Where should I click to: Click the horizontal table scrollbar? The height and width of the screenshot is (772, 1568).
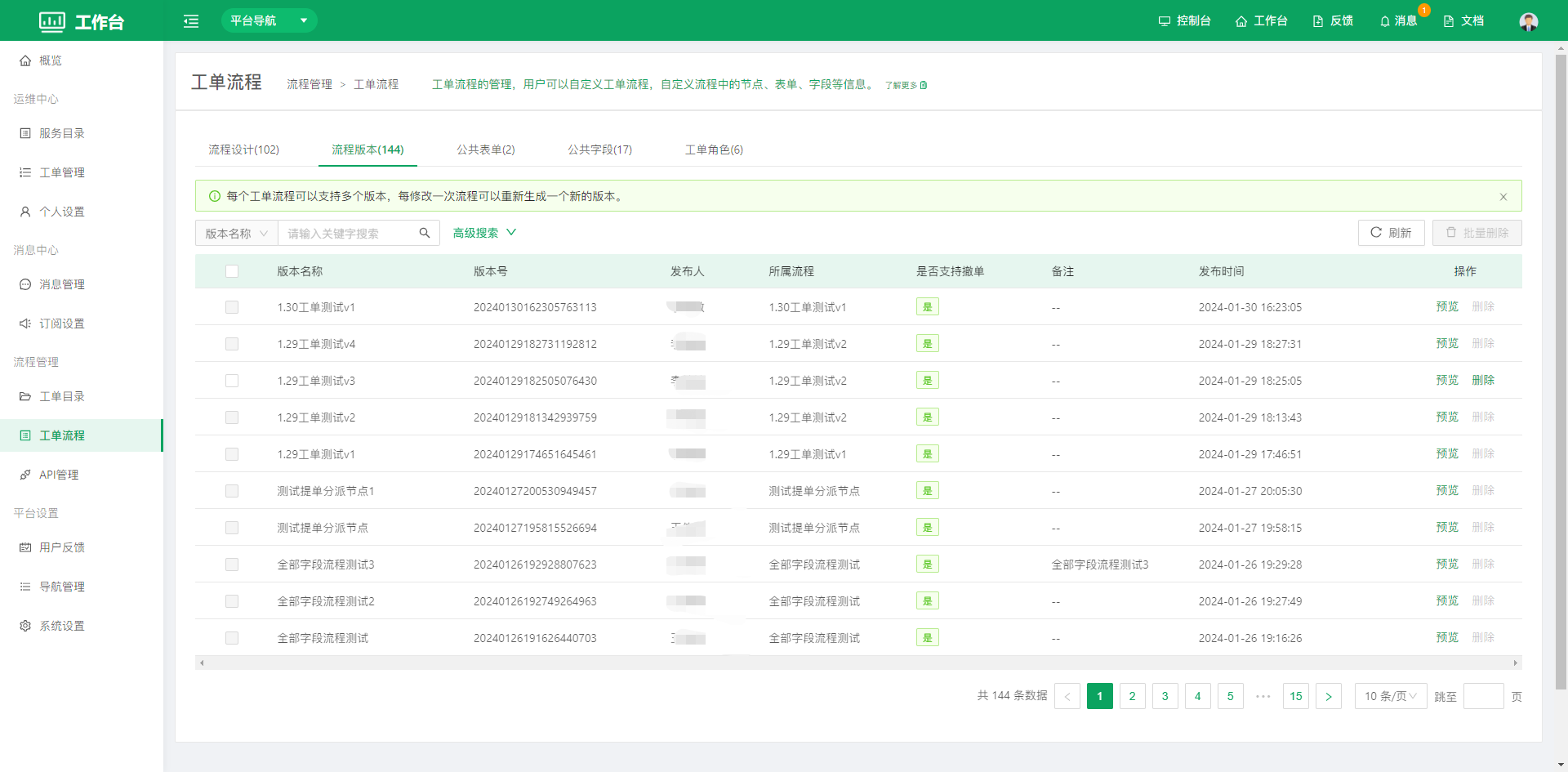coord(858,663)
